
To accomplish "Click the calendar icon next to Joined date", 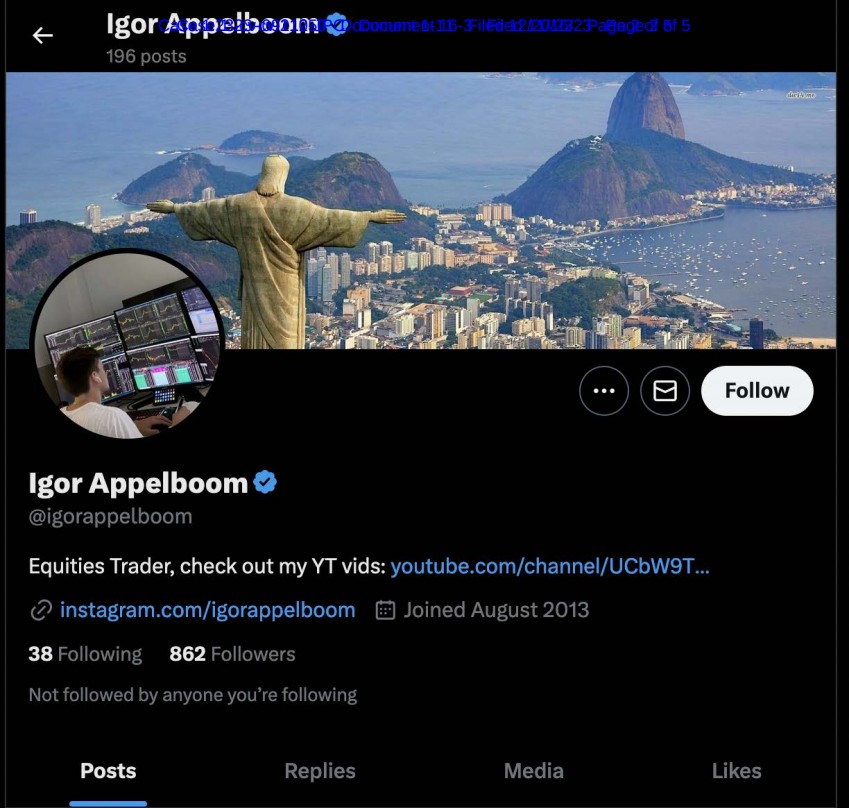I will tap(385, 610).
